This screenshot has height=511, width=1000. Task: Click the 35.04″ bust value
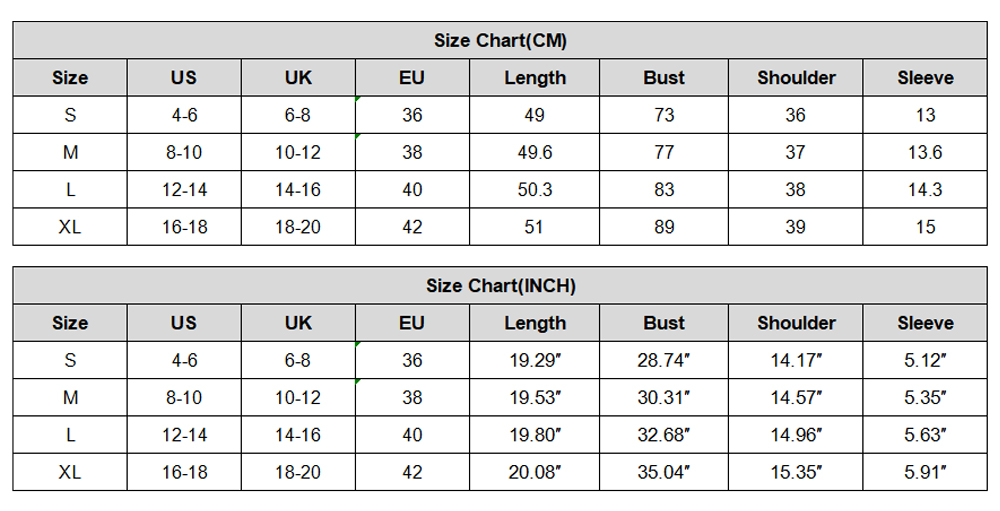(x=664, y=472)
